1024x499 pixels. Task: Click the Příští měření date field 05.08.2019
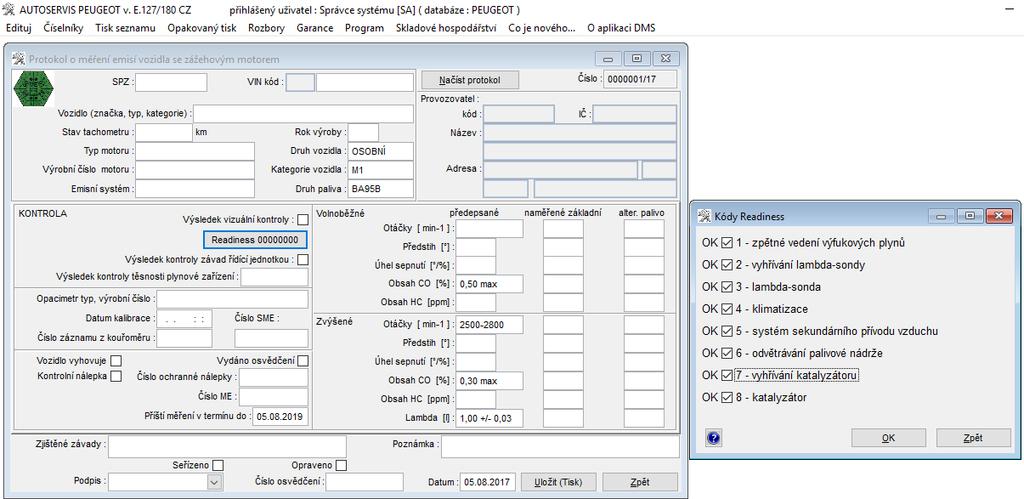click(x=280, y=417)
